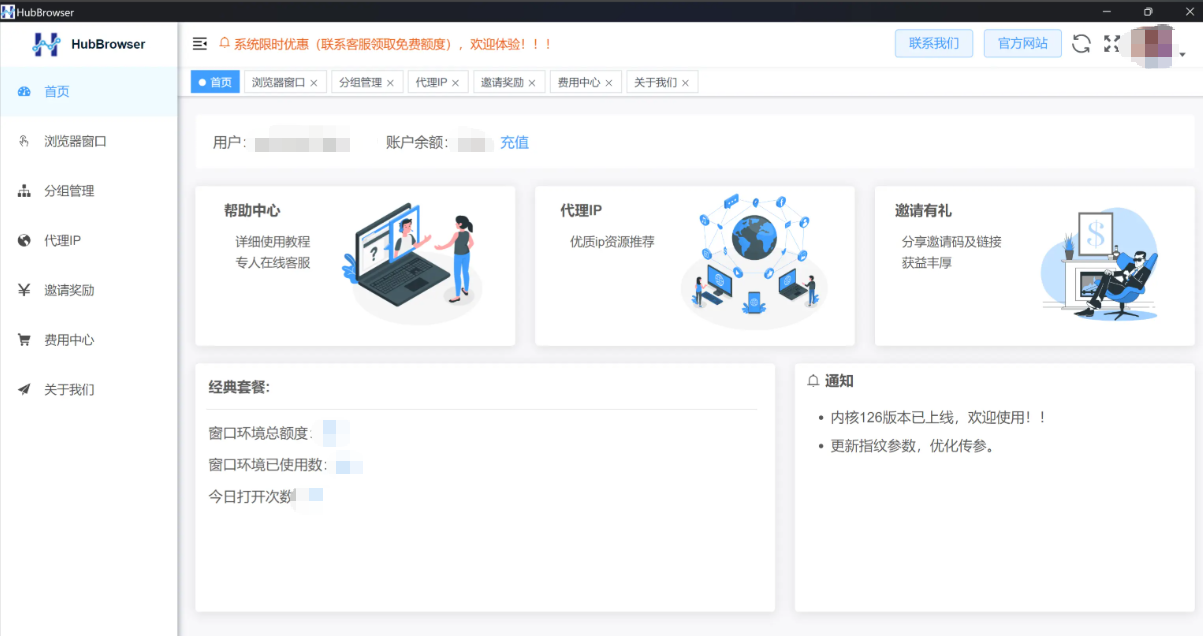The image size is (1203, 636).
Task: Click the paper plane icon beside 关于我们
Action: click(x=24, y=390)
